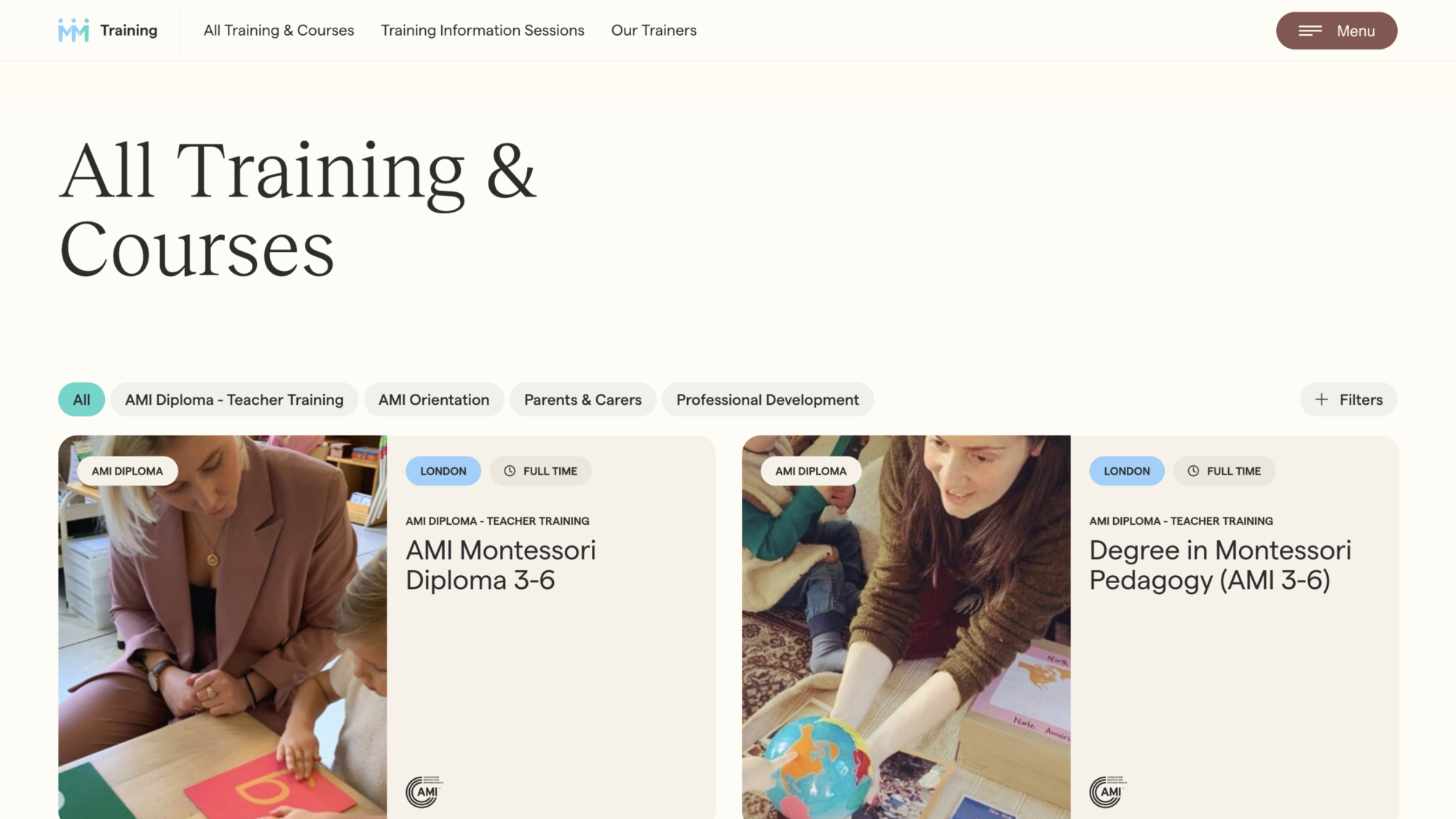Viewport: 1456px width, 819px height.
Task: Filter by AMI Diploma - Teacher Training
Action: [234, 400]
